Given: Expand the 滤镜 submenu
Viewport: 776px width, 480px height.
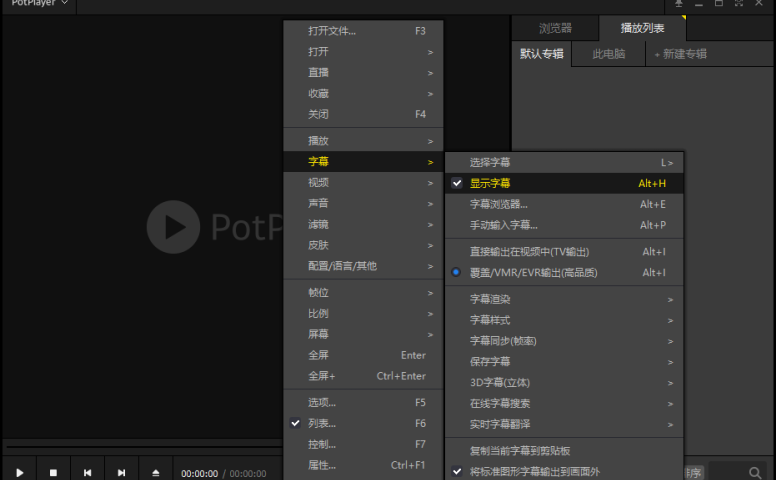Looking at the screenshot, I should click(x=363, y=225).
